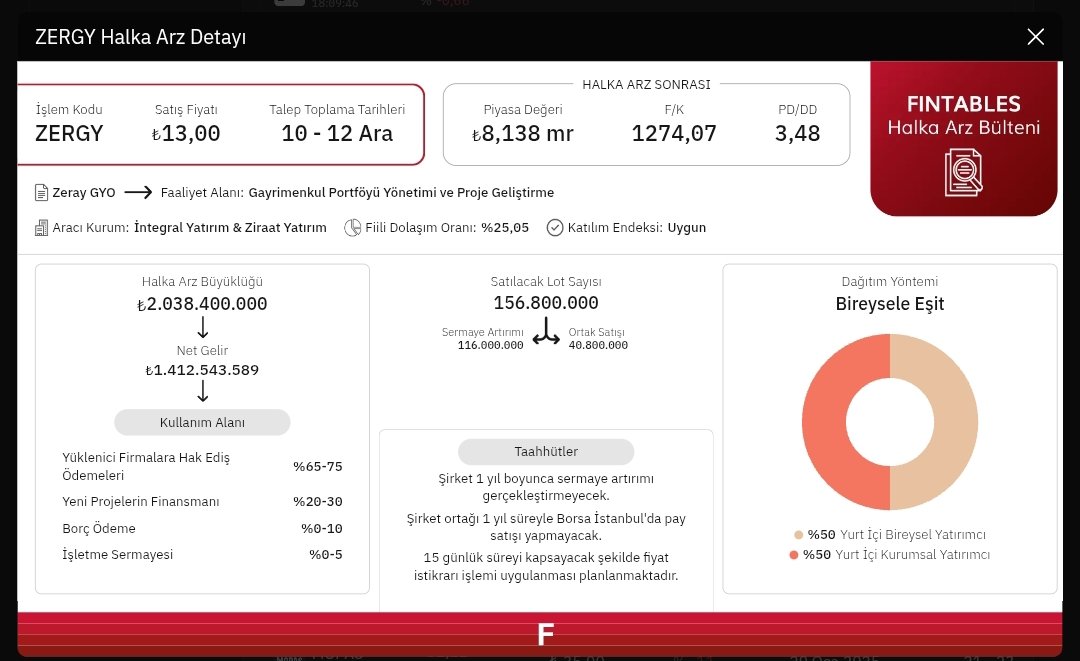Click the %0-5 usage percentage
This screenshot has height=661, width=1080.
coord(326,555)
